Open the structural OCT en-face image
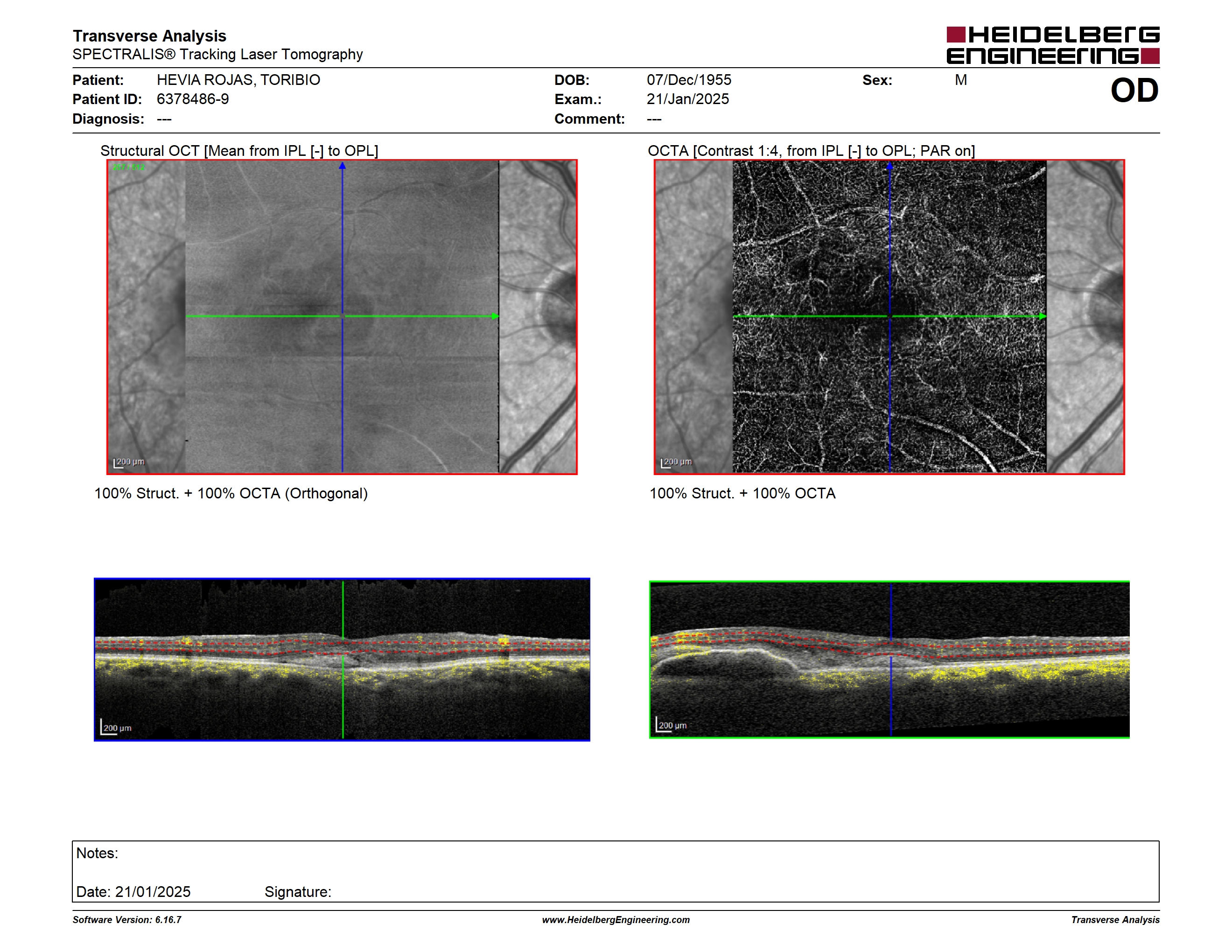Image resolution: width=1232 pixels, height=952 pixels. coord(342,317)
